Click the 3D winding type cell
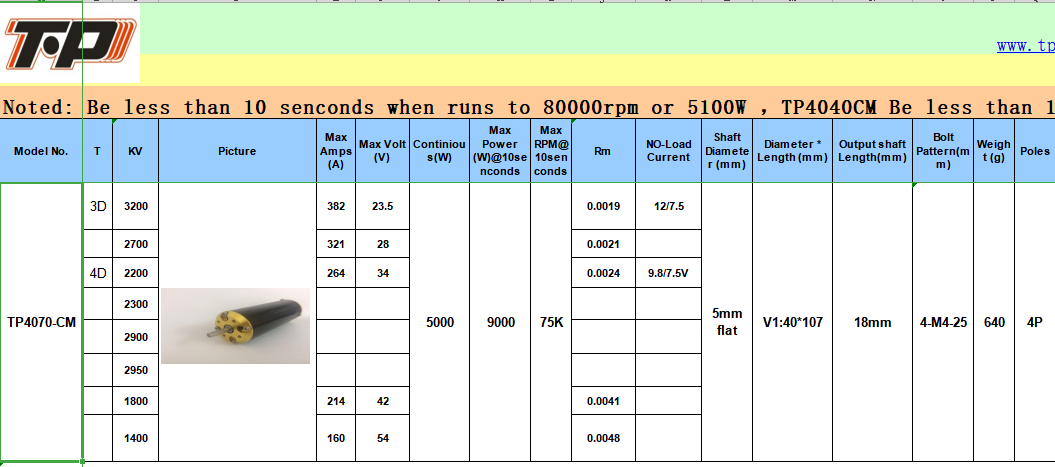The width and height of the screenshot is (1055, 467). coord(98,207)
